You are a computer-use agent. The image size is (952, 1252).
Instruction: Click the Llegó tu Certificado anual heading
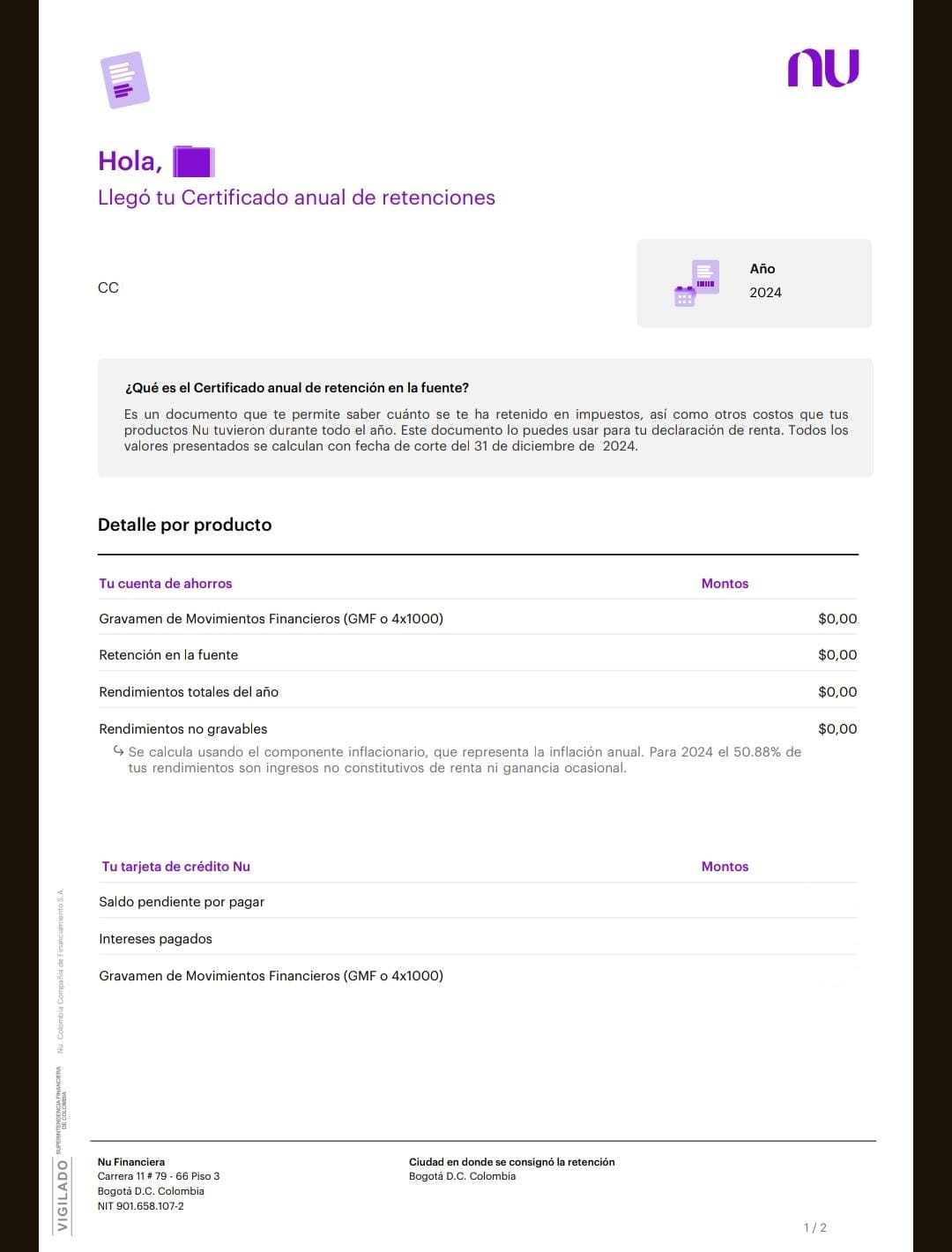[296, 197]
